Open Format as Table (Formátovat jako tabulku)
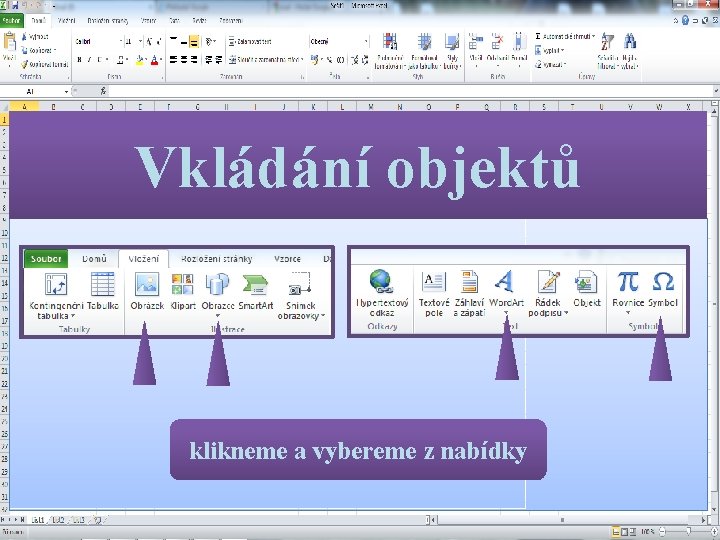This screenshot has height=540, width=720. pyautogui.click(x=424, y=51)
